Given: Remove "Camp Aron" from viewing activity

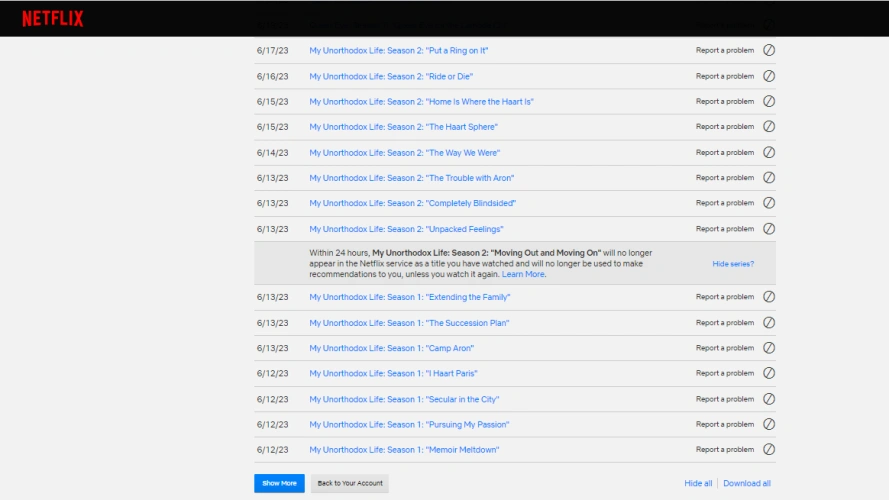Looking at the screenshot, I should (x=768, y=348).
